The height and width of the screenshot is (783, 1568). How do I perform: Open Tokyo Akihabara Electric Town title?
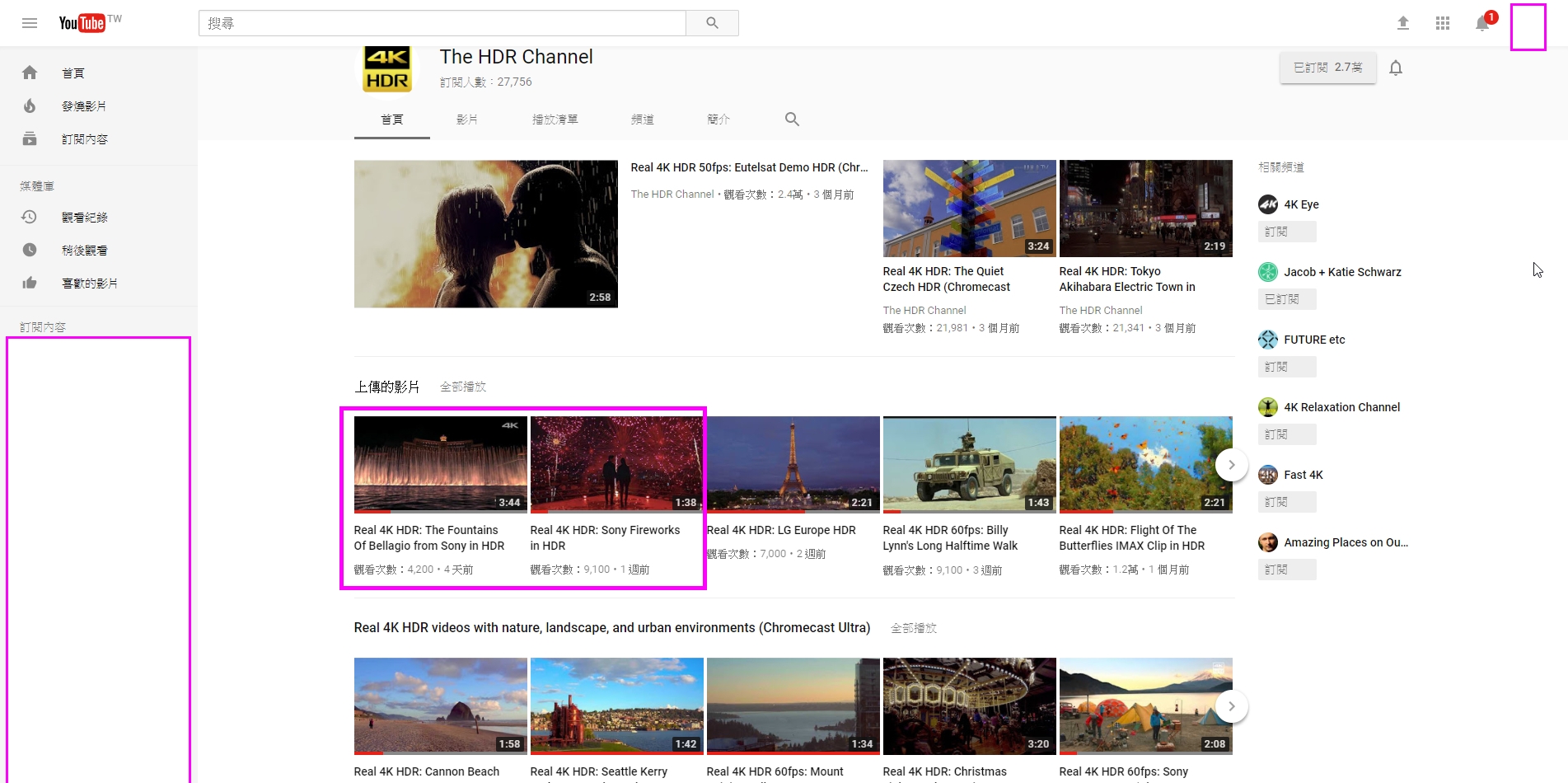1127,279
